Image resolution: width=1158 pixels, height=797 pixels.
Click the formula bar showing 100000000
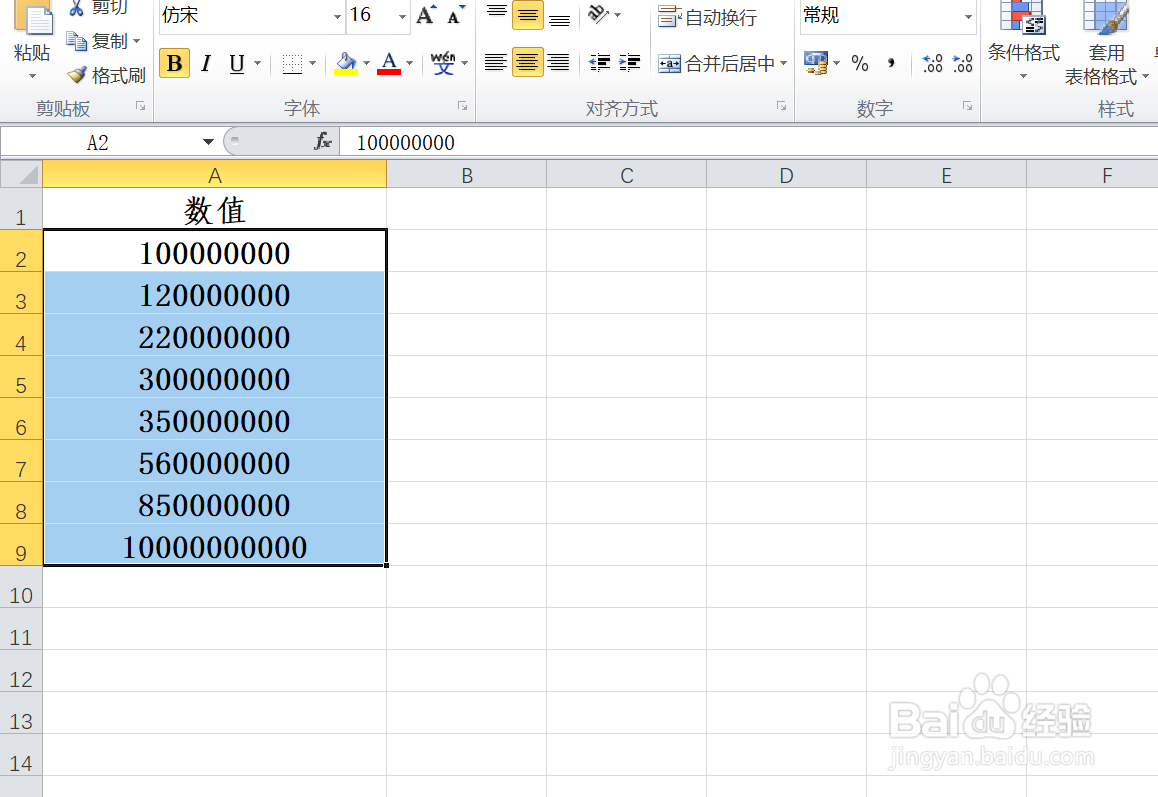(x=749, y=143)
